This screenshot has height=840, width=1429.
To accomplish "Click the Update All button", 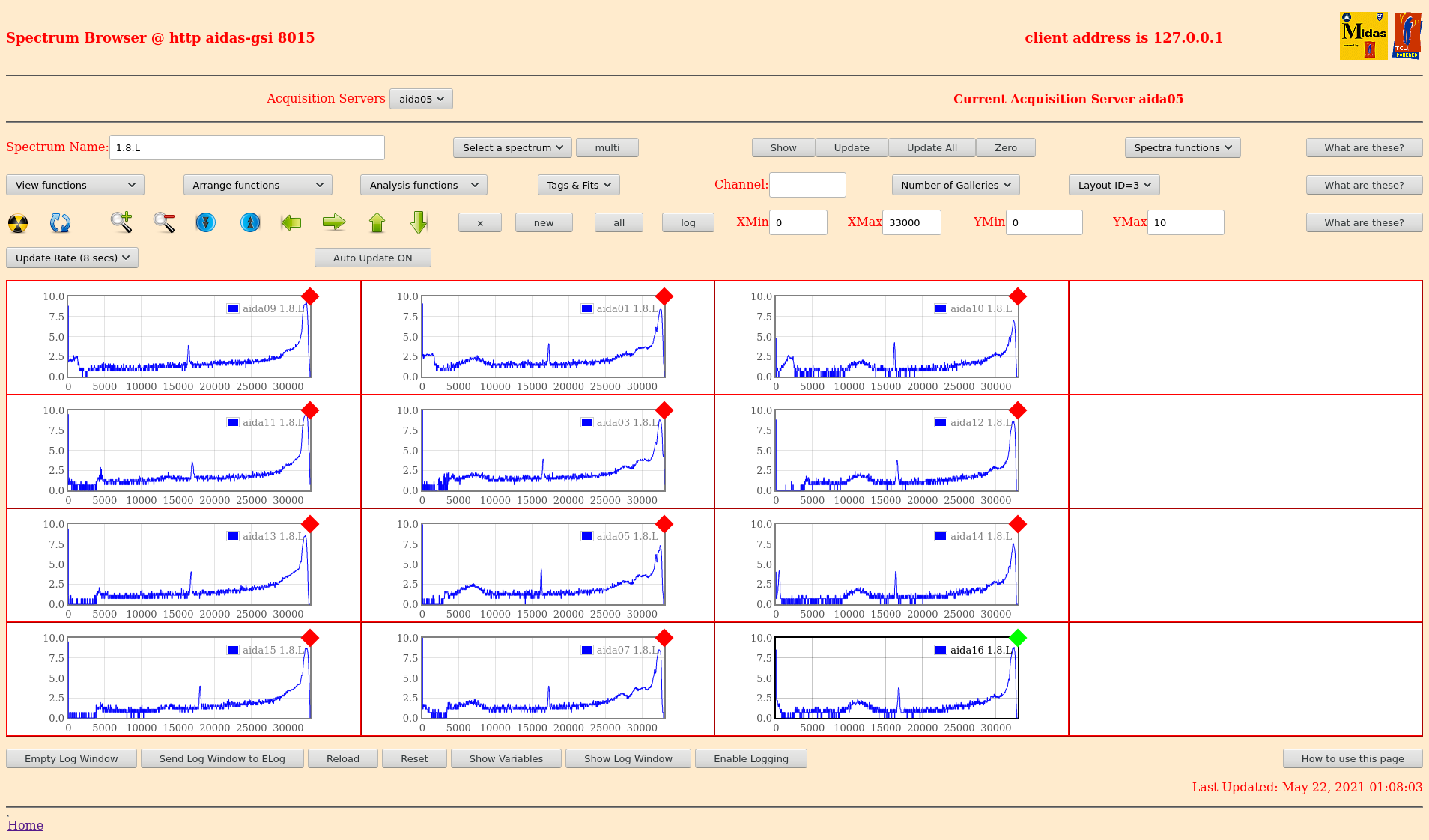I will pyautogui.click(x=932, y=147).
